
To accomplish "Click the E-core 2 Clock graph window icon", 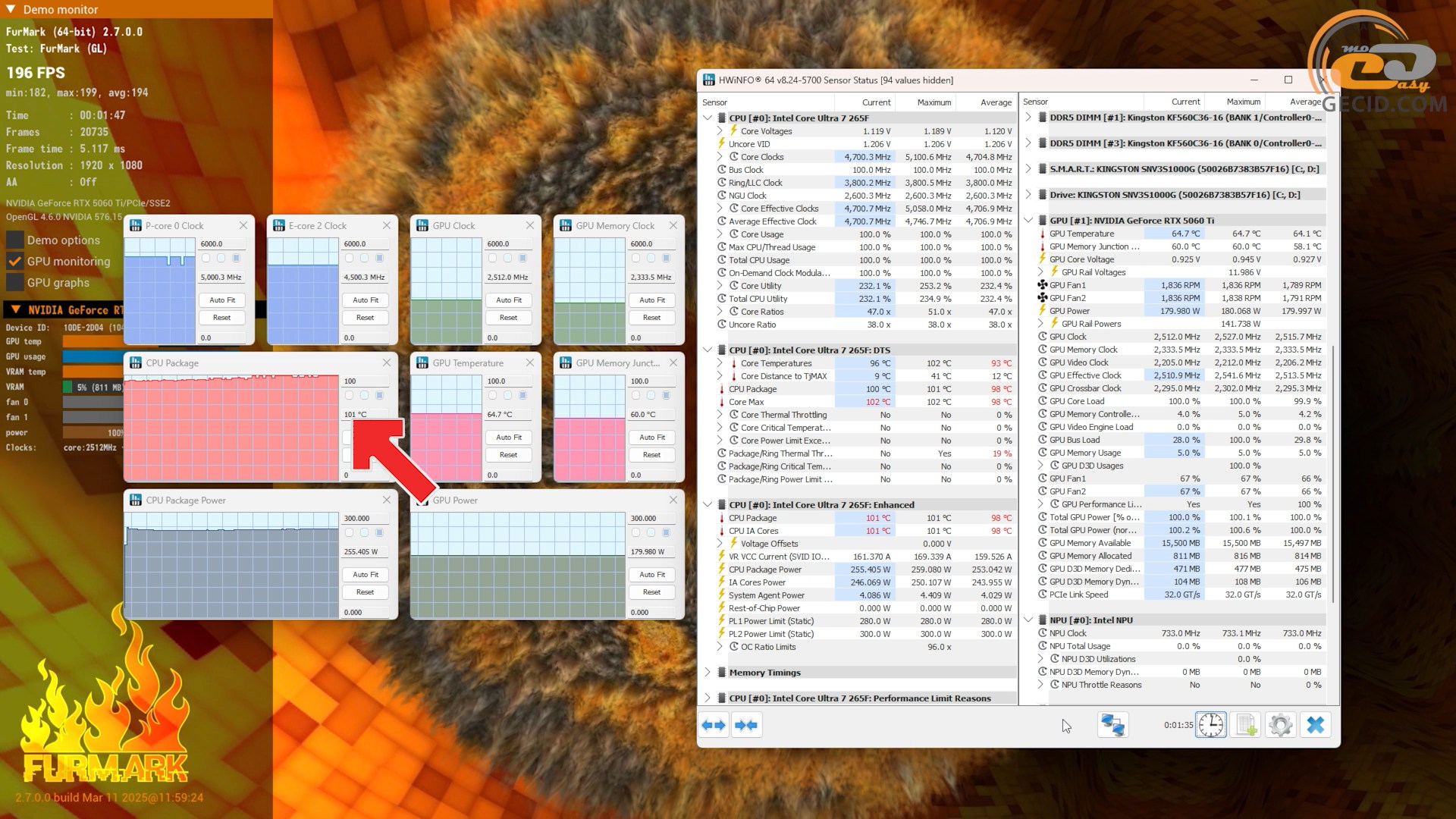I will pyautogui.click(x=279, y=225).
